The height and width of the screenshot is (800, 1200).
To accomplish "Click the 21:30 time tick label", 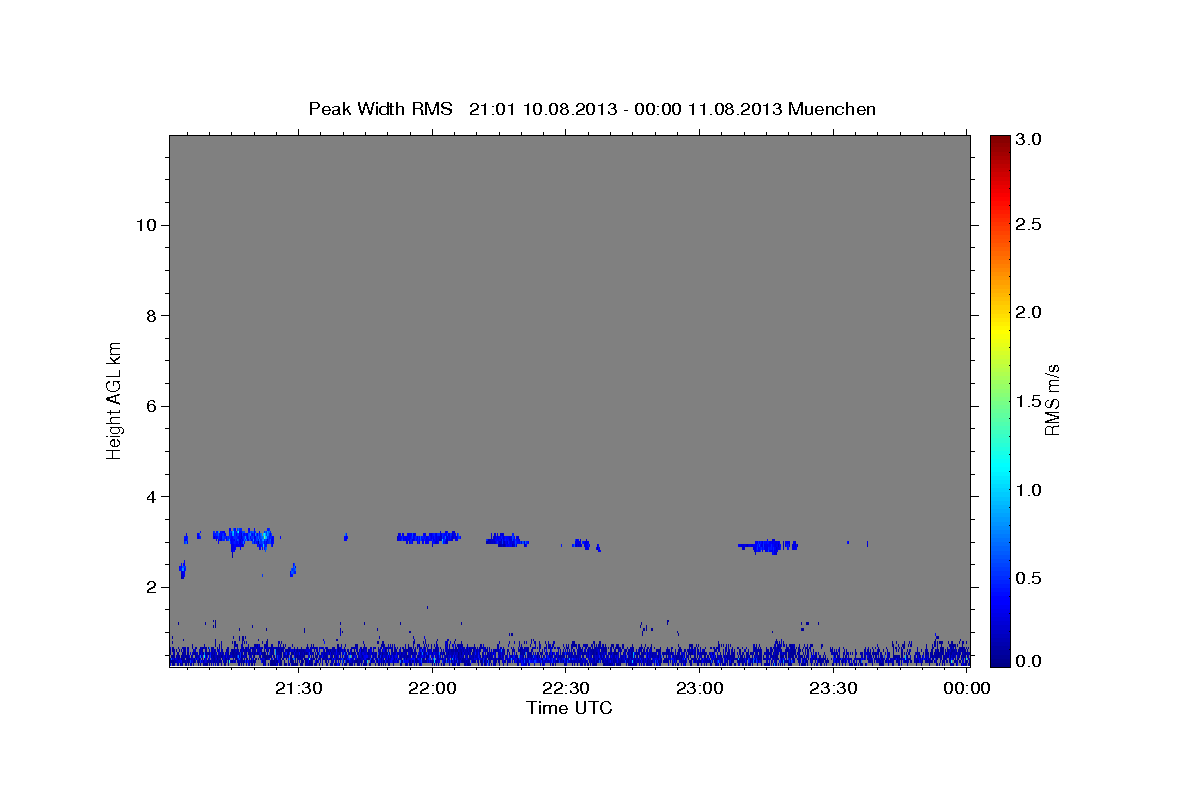I will [299, 689].
